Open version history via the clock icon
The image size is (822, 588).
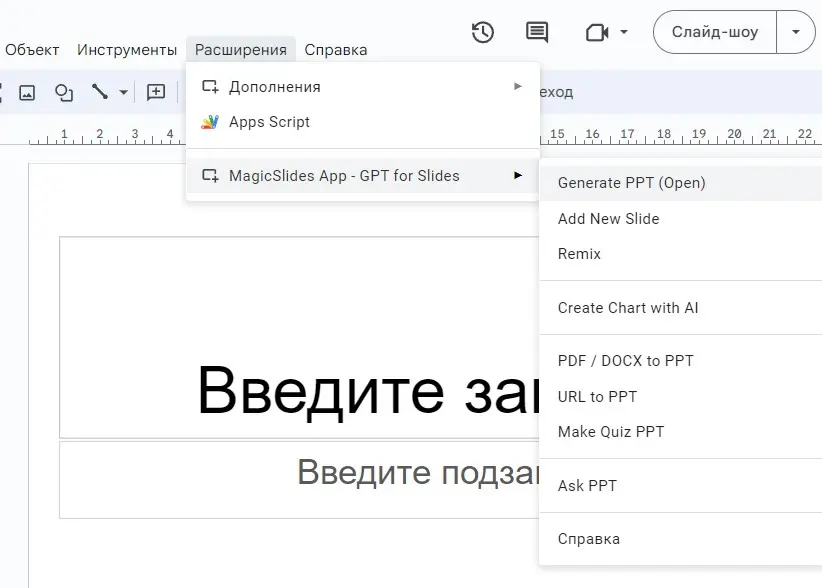click(483, 32)
